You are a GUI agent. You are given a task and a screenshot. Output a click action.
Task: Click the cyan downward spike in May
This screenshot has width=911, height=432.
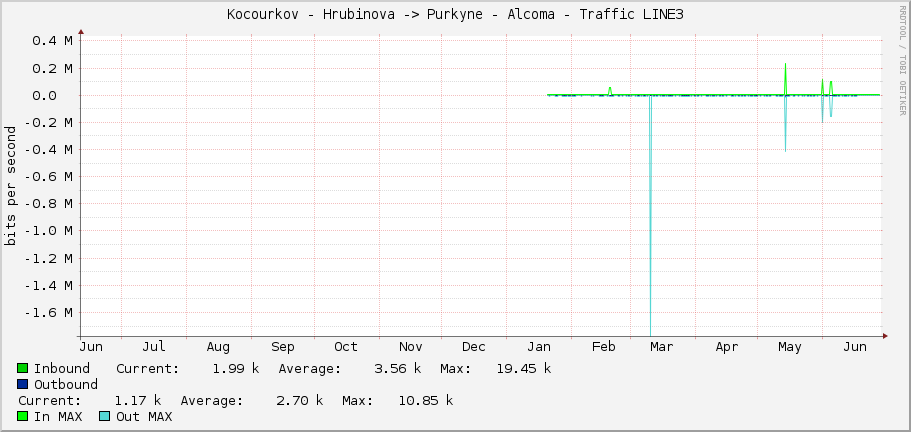(786, 124)
